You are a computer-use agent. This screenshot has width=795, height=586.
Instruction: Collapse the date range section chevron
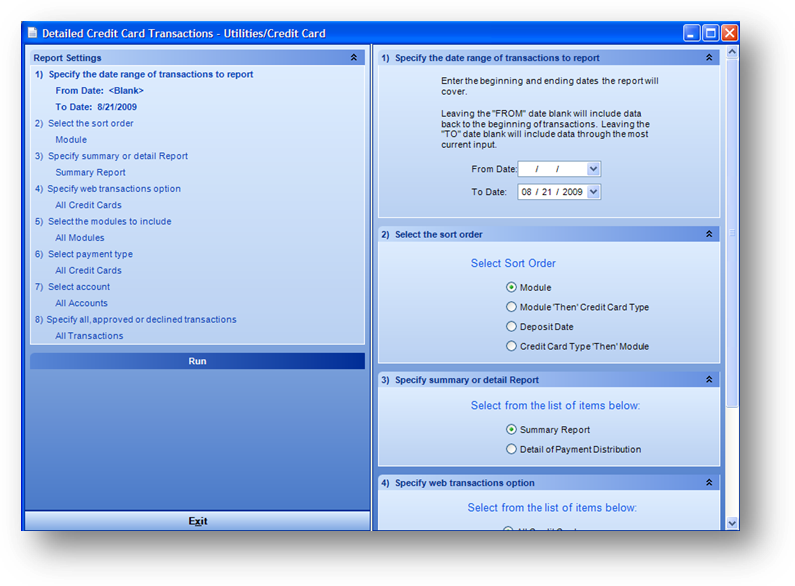(x=709, y=58)
